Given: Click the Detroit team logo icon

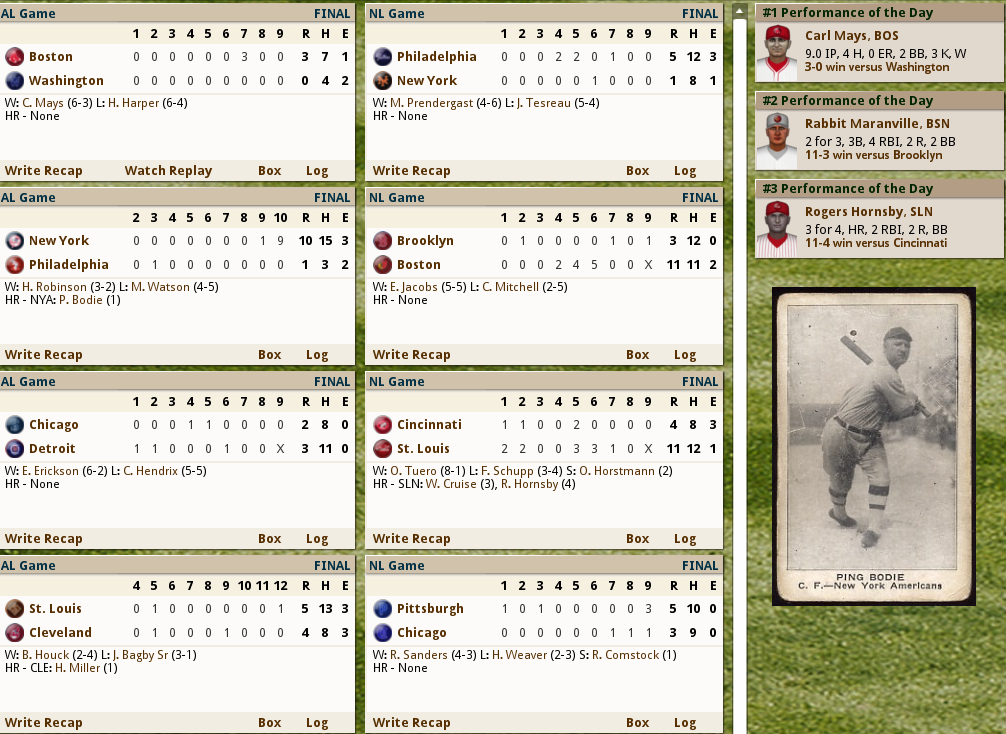Looking at the screenshot, I should click(x=14, y=448).
